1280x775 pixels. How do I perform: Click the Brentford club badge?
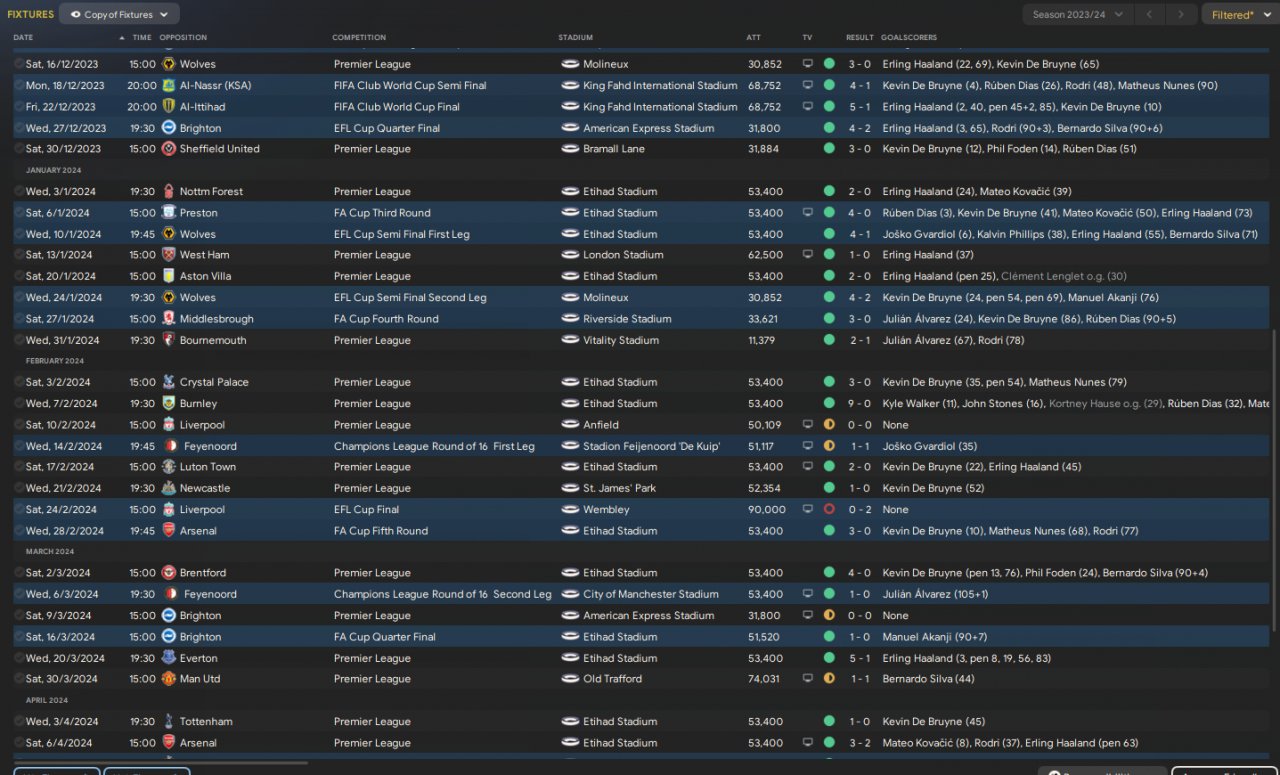click(169, 573)
